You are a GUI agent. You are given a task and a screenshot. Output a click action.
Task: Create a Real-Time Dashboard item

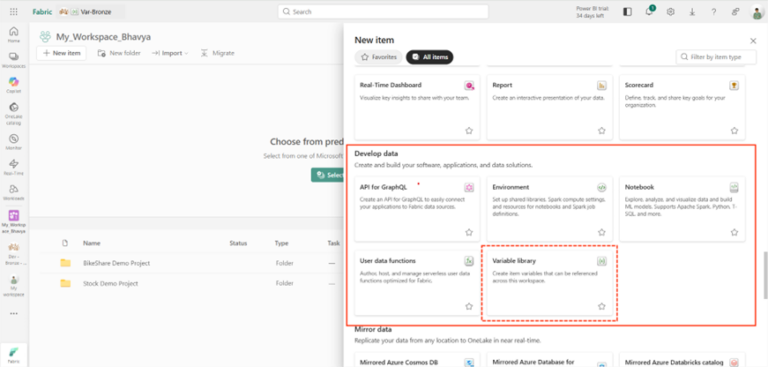point(417,107)
